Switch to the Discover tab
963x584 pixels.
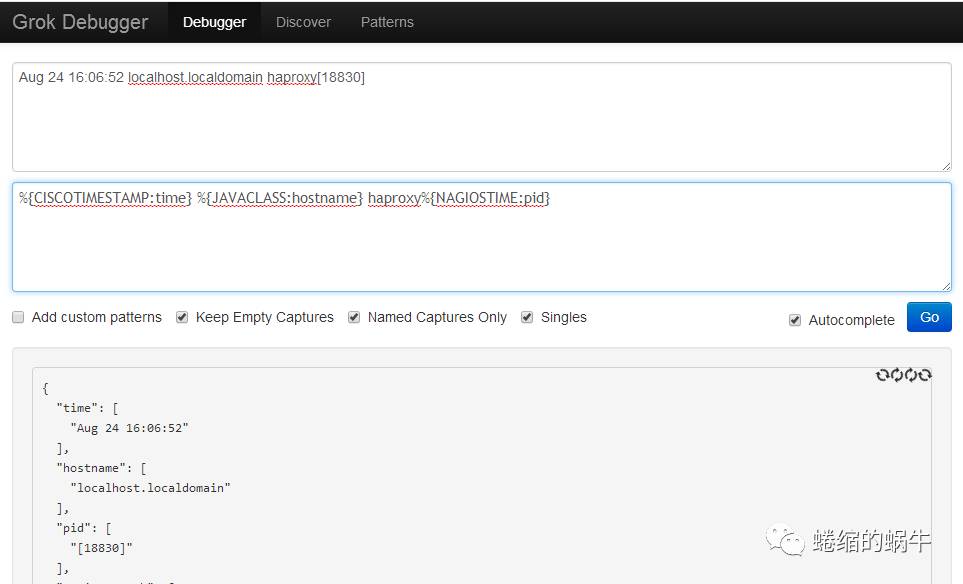pos(303,22)
